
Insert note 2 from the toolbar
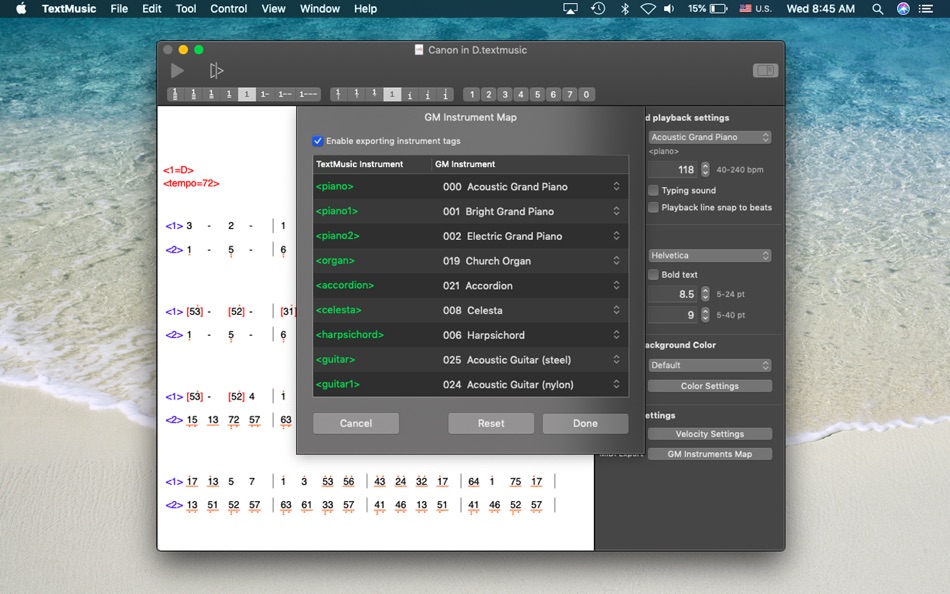(488, 95)
